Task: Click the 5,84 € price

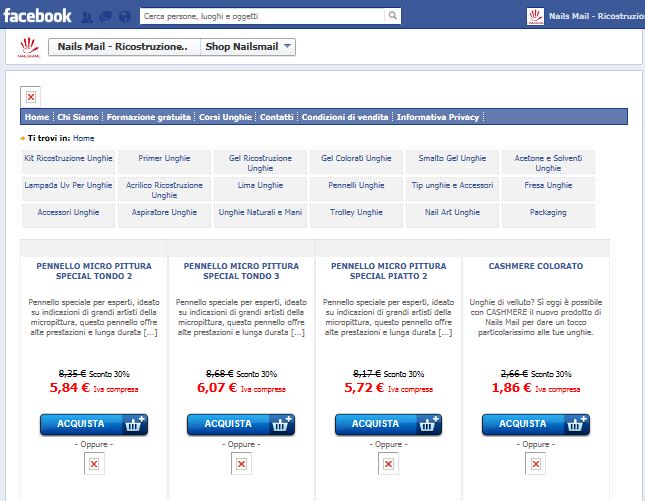Action: point(70,388)
